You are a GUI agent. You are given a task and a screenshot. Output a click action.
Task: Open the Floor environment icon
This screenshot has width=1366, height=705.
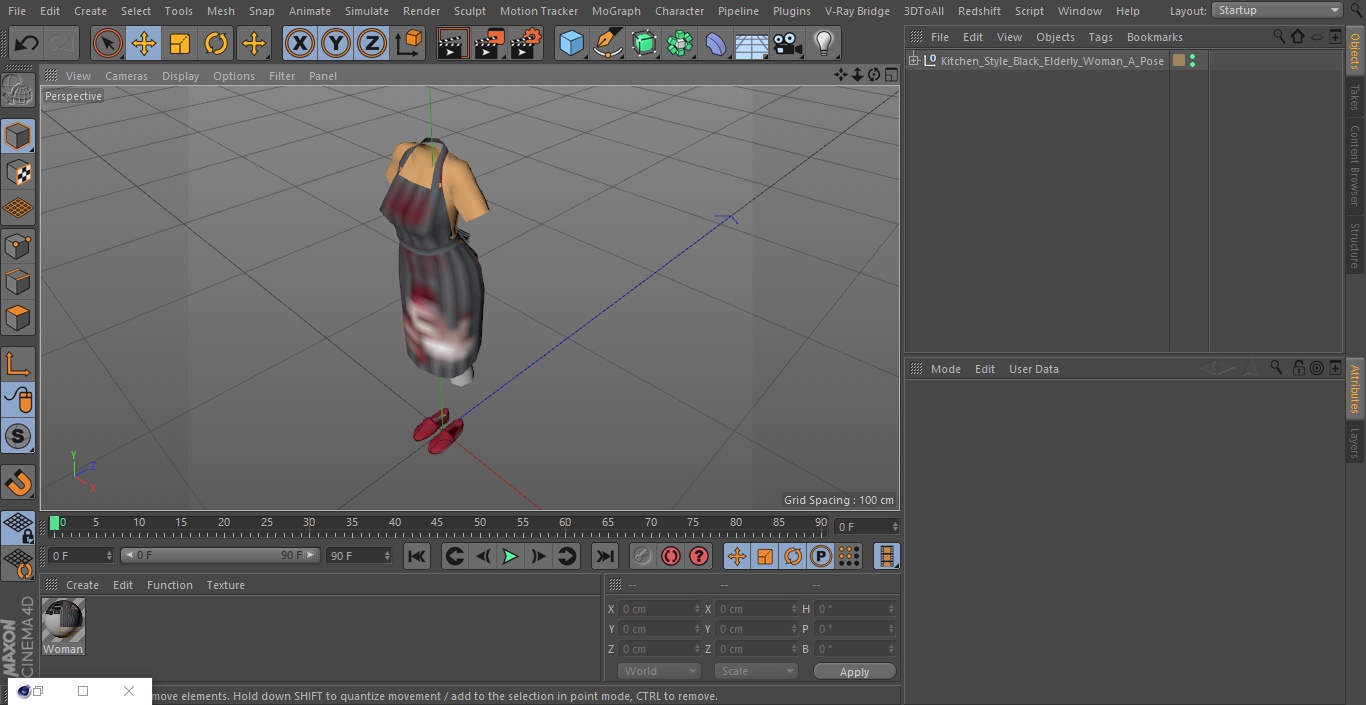point(752,43)
